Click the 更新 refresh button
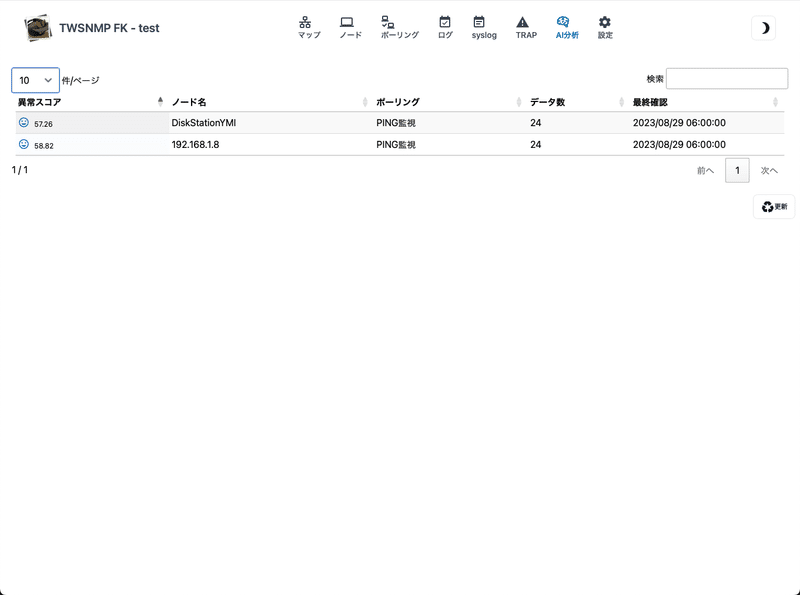The image size is (800, 595). point(774,207)
